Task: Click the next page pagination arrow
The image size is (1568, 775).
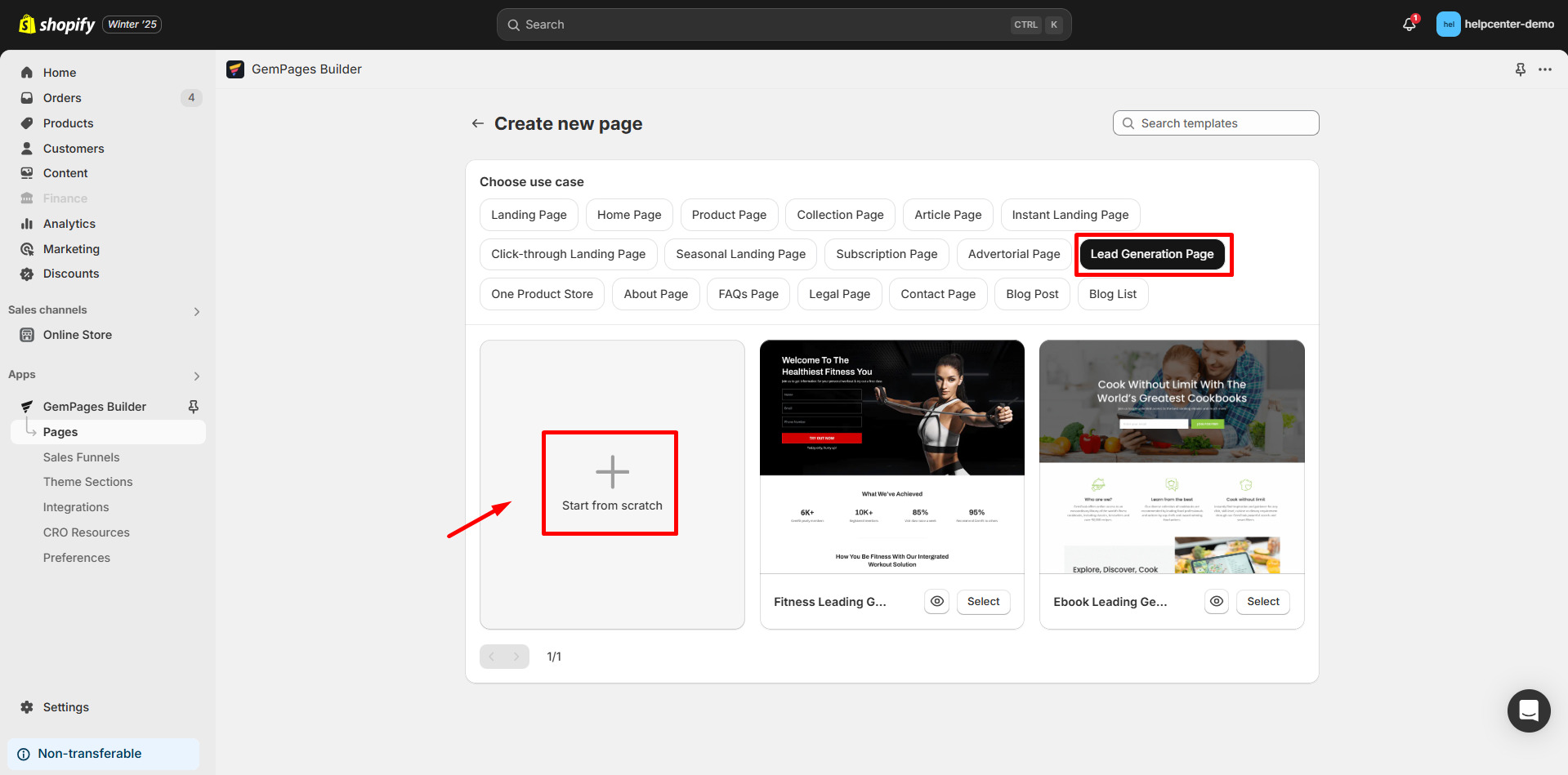Action: (516, 656)
